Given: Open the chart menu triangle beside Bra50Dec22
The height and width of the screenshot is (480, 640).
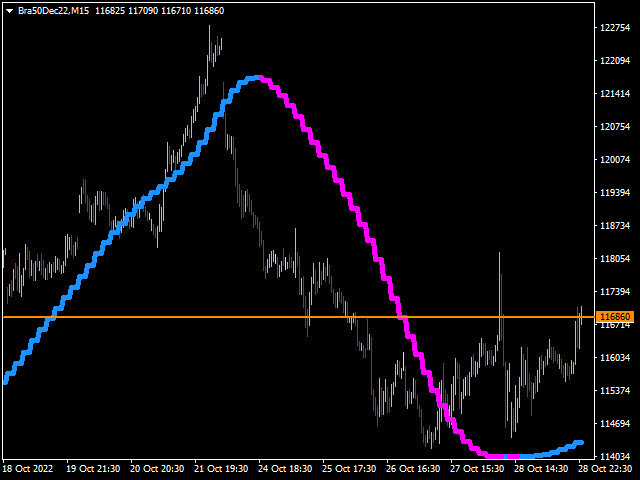Looking at the screenshot, I should coord(10,11).
